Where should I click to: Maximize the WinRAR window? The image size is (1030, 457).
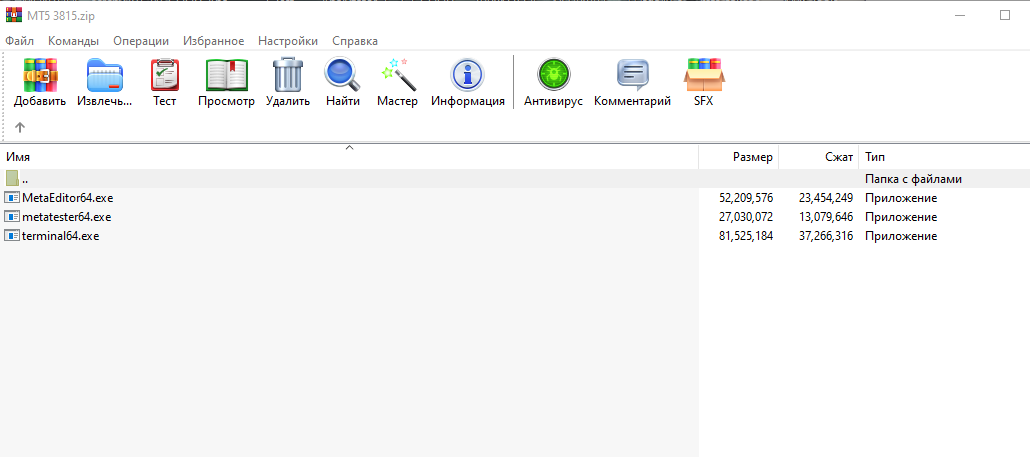coord(1004,15)
